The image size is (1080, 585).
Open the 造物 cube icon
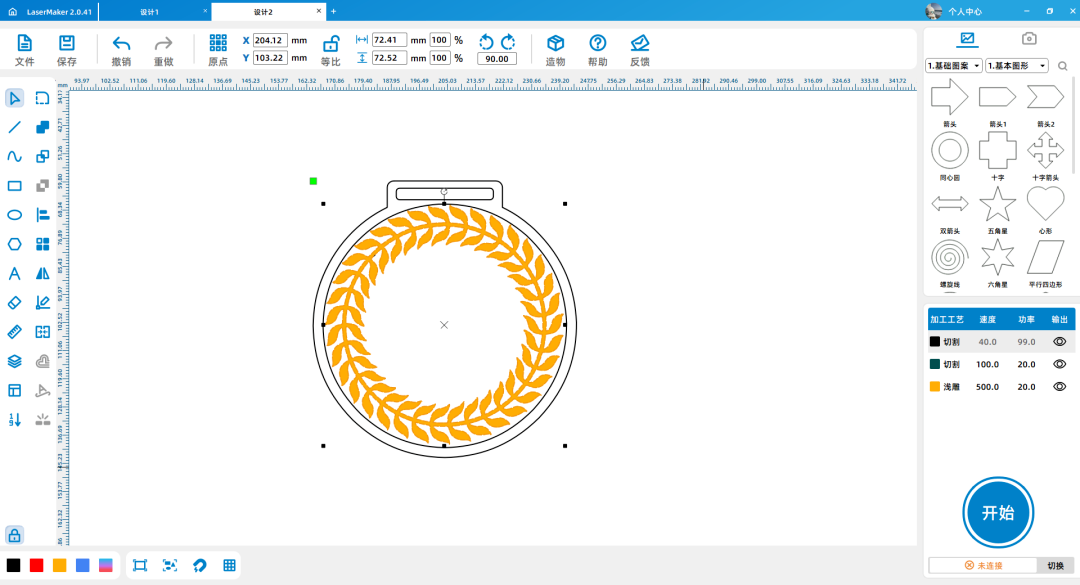(555, 43)
